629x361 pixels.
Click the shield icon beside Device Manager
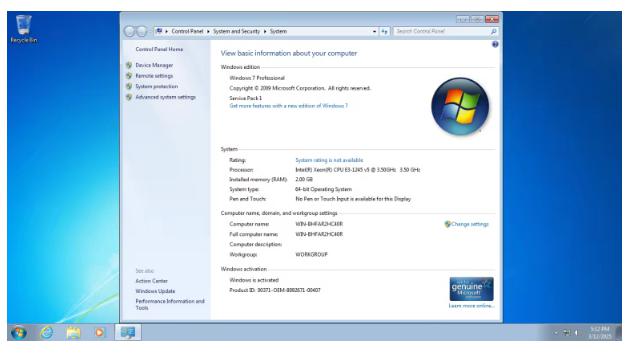129,65
